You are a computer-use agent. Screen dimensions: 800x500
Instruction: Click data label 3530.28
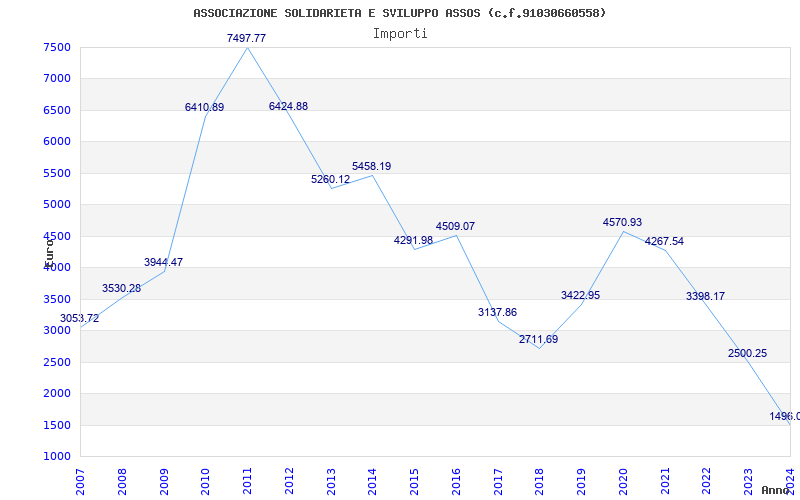121,288
